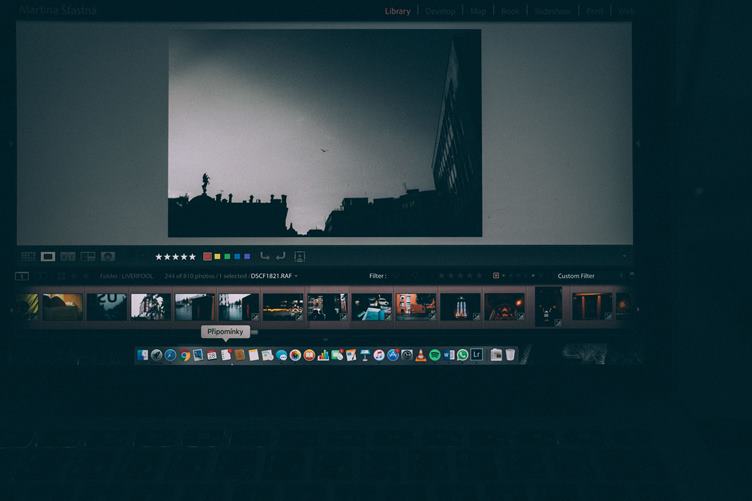Select the yellow light-trails night thumbnail

tap(283, 307)
